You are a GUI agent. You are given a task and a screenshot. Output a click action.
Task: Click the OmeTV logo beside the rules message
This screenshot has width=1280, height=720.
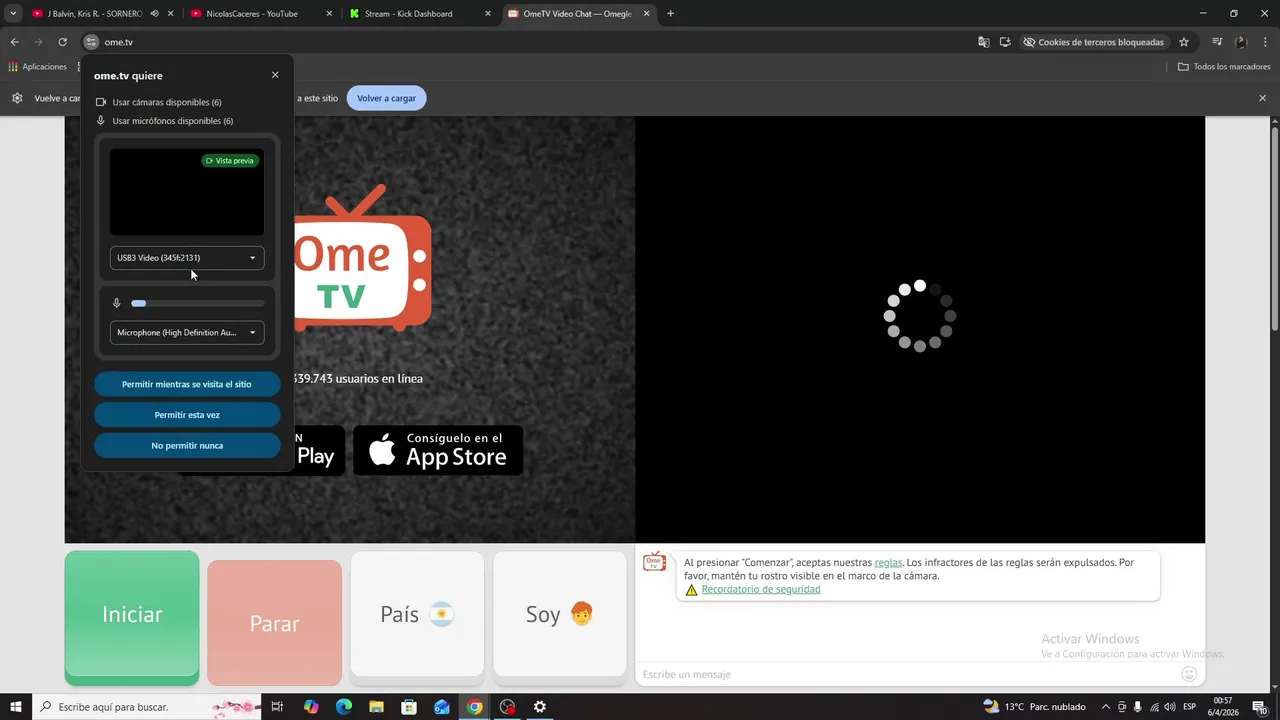click(654, 562)
